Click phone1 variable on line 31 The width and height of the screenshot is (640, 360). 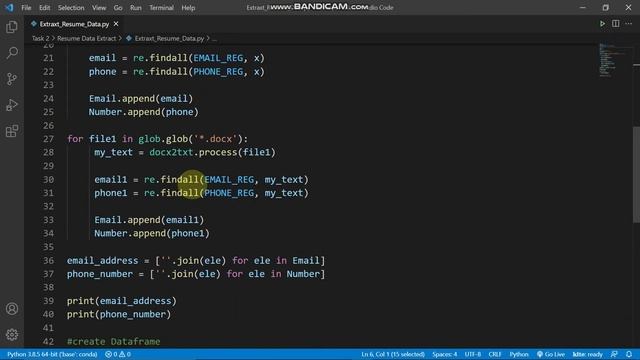coord(111,193)
